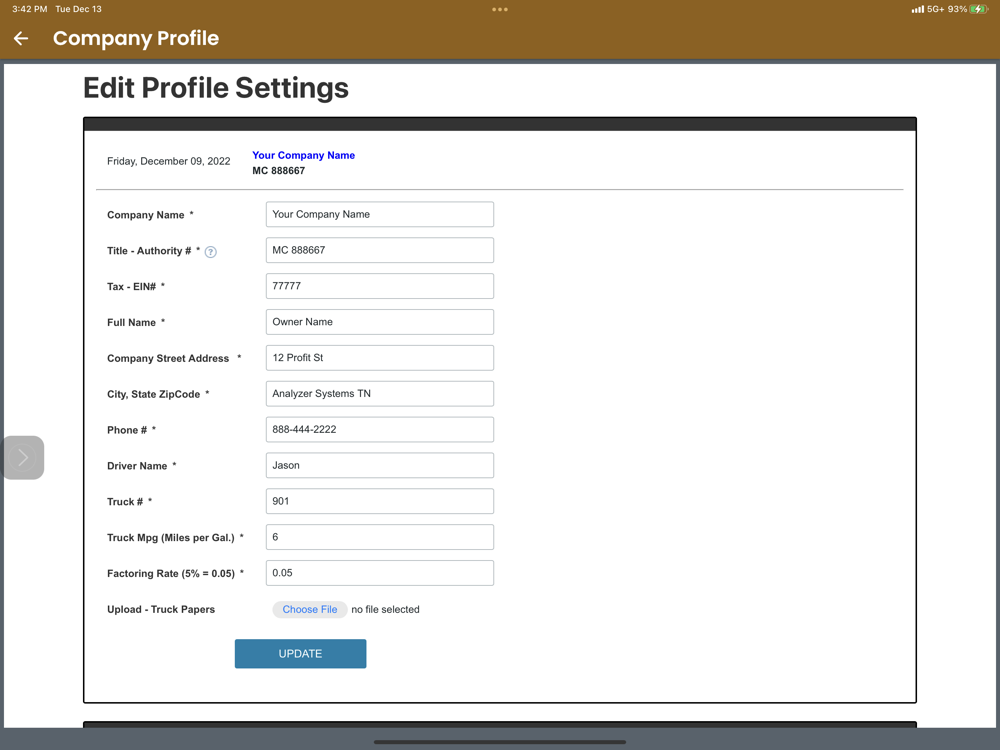Click the 'no file selected' text
Image resolution: width=1000 pixels, height=750 pixels.
(385, 610)
